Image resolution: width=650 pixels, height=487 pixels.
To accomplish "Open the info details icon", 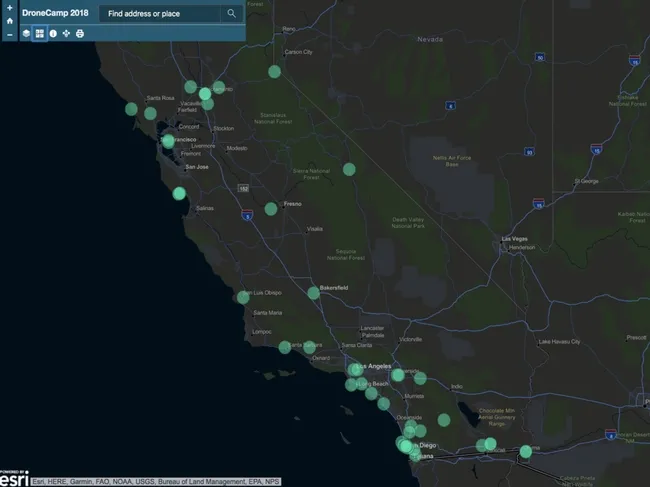I will click(53, 33).
